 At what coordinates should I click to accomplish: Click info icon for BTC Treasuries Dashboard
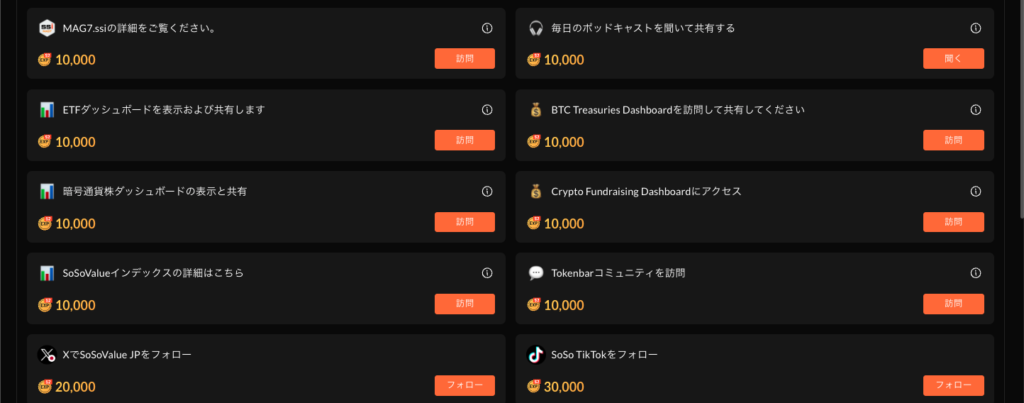pos(975,110)
